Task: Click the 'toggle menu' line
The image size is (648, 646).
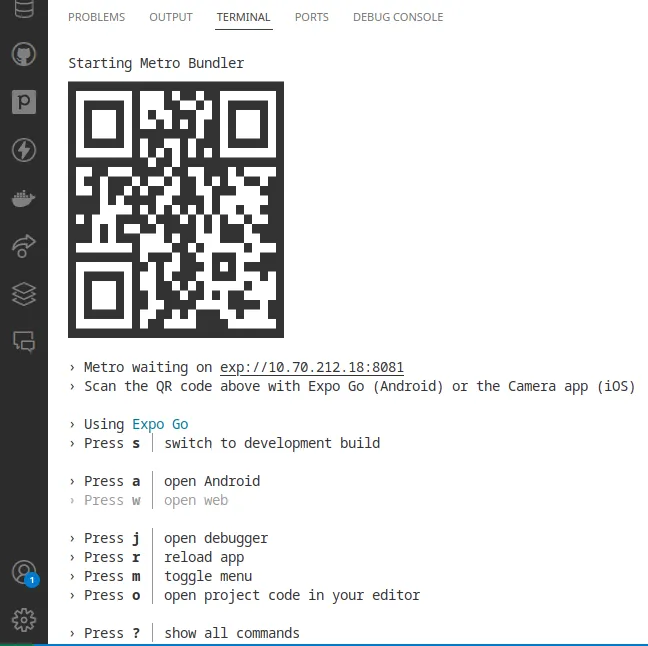Action: pos(208,576)
